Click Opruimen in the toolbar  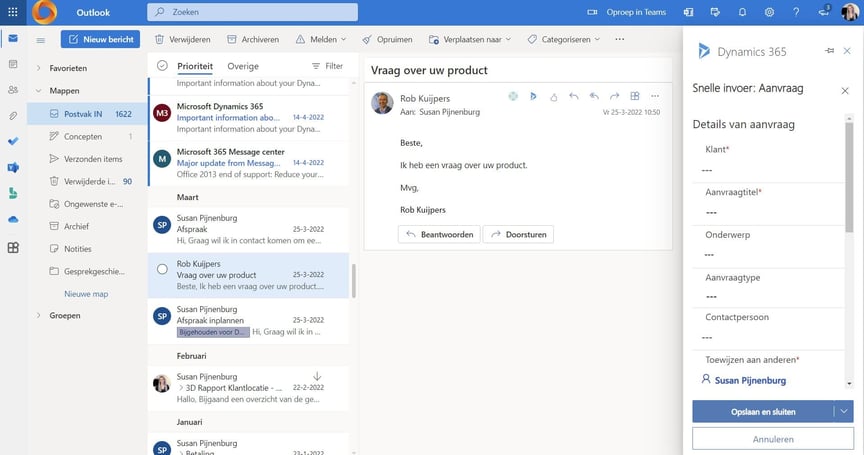tap(387, 40)
